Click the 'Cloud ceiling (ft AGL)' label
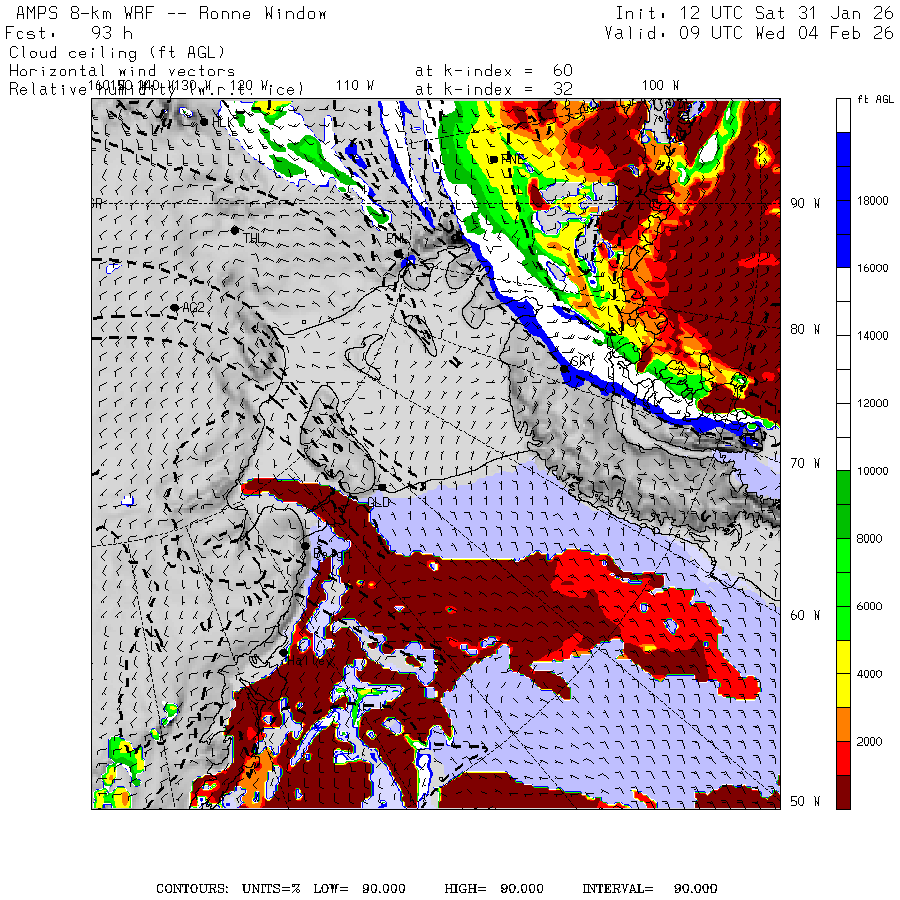This screenshot has height=900, width=900. coord(117,53)
